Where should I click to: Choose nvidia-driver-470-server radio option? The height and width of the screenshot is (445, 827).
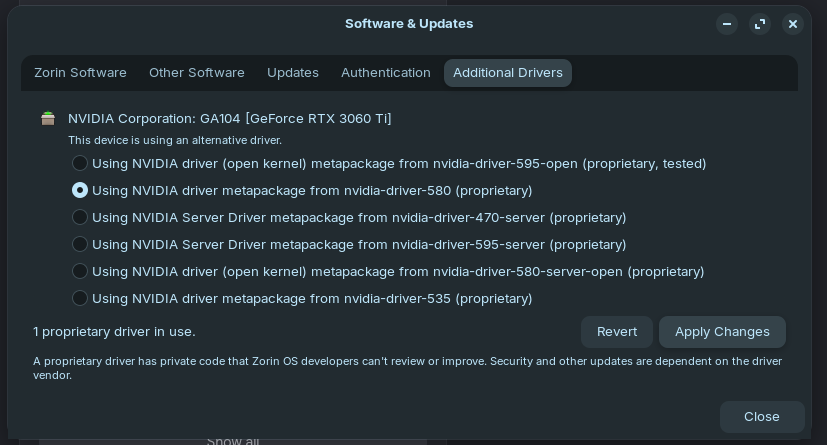[80, 217]
